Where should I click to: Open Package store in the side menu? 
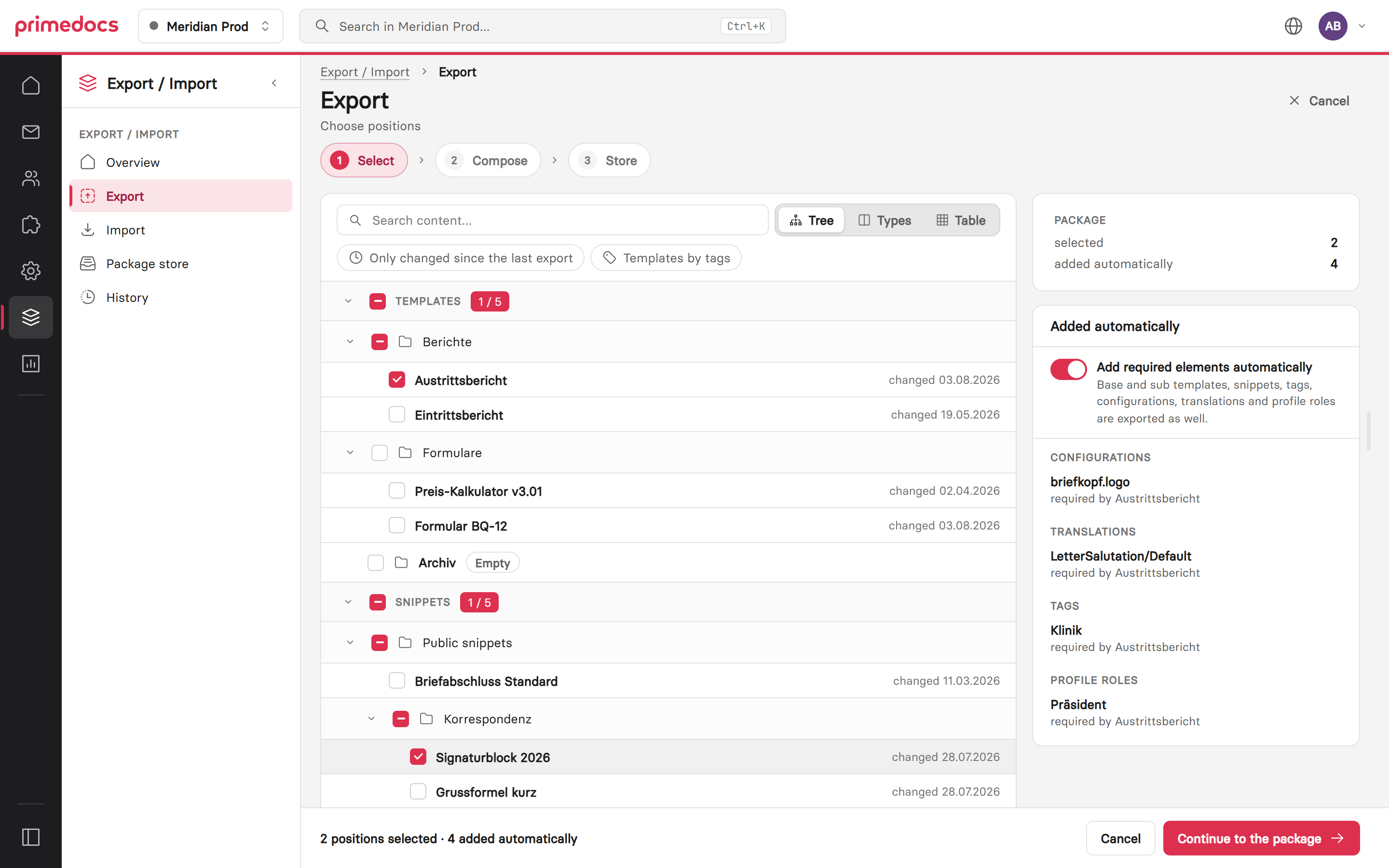[x=181, y=263]
